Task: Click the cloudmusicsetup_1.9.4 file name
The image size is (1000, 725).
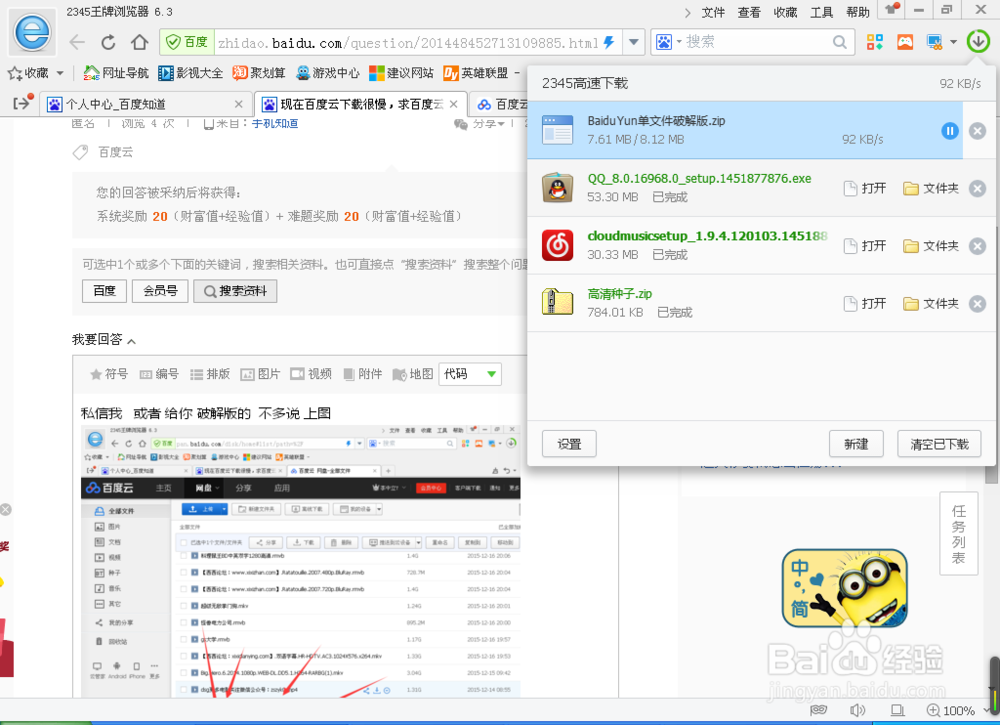Action: (x=707, y=236)
